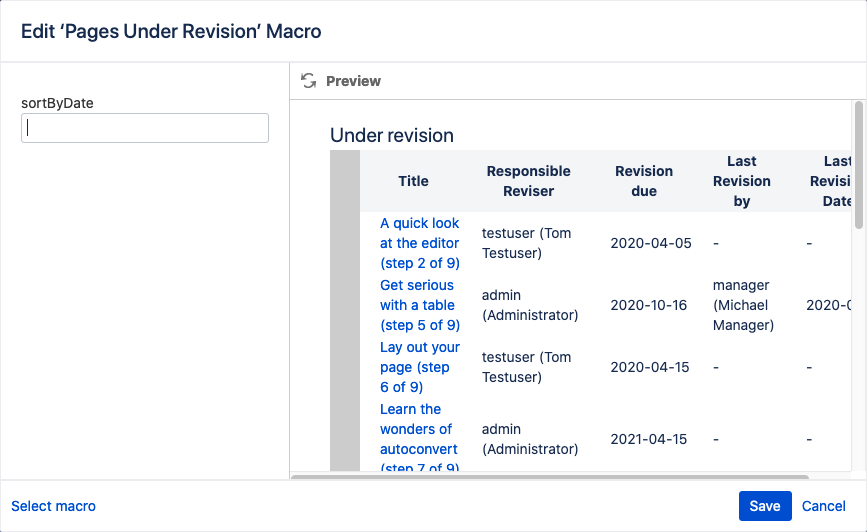Click the 2020-10-16 revision due cell
This screenshot has height=532, width=867.
pyautogui.click(x=649, y=305)
